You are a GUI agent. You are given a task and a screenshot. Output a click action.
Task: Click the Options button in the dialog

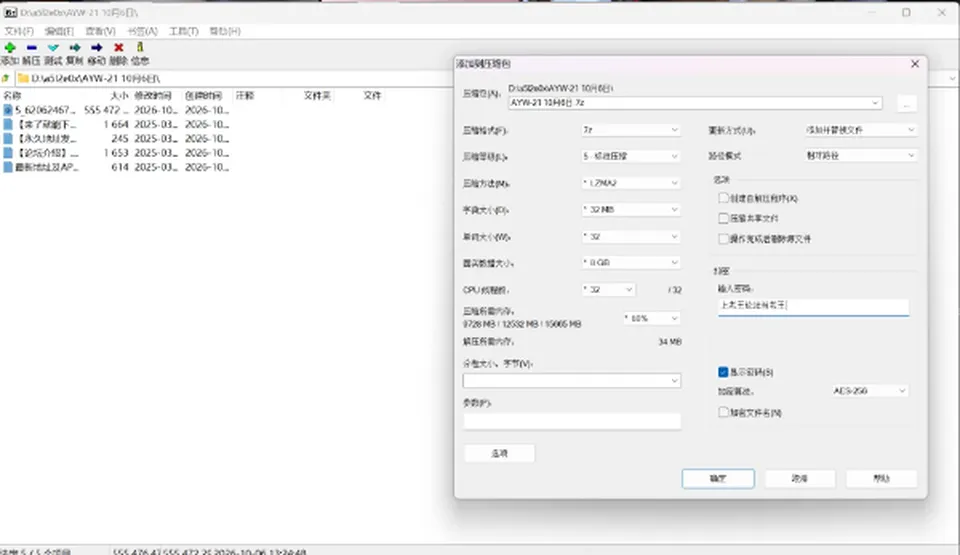[x=500, y=453]
